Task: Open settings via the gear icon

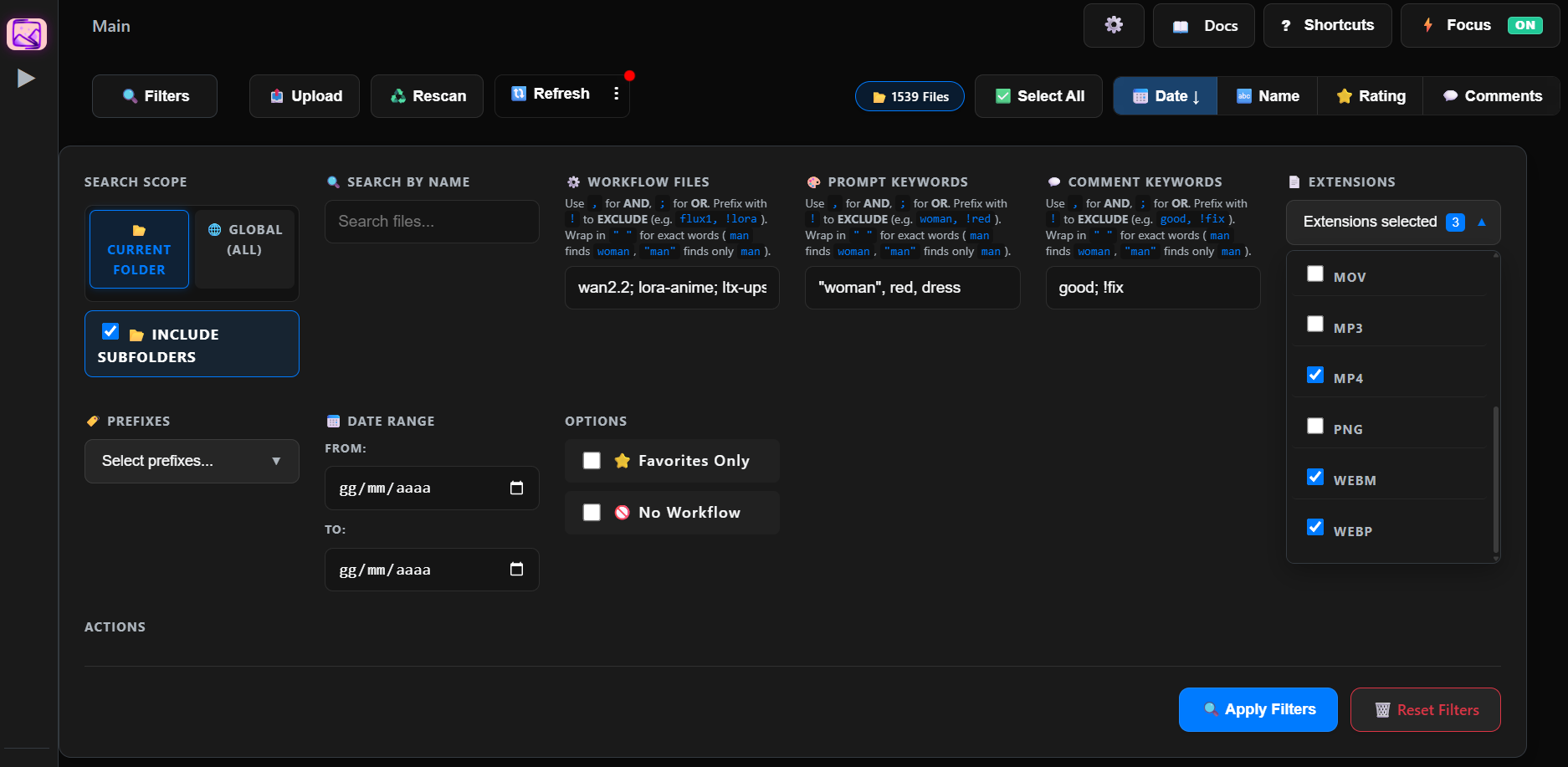Action: (x=1113, y=25)
